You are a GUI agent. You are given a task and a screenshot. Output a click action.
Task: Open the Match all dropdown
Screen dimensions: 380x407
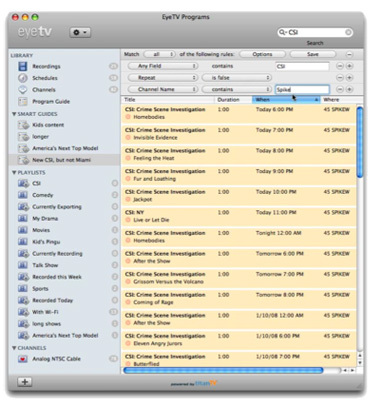tap(159, 54)
